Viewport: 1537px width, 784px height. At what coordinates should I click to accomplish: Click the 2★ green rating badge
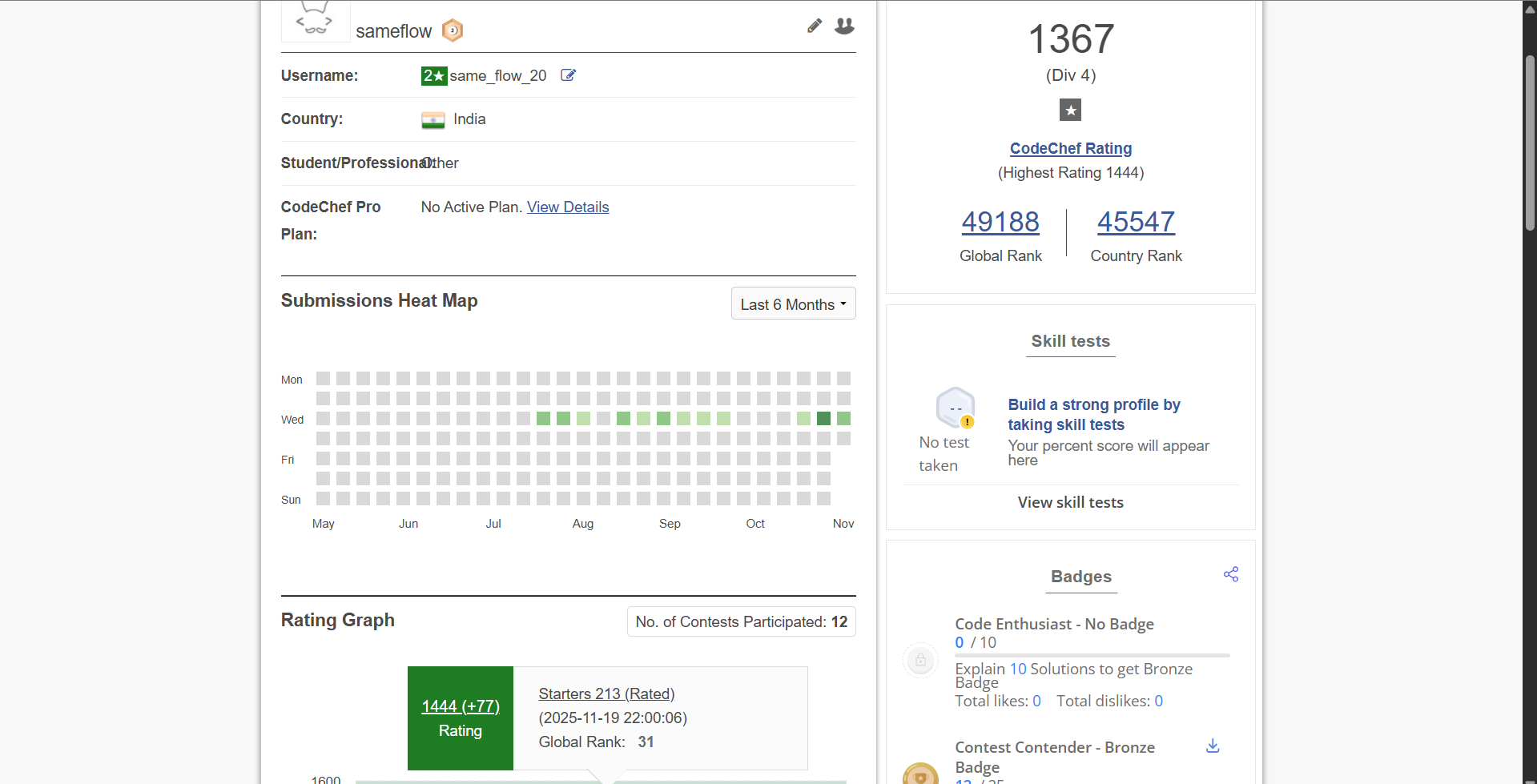coord(434,75)
